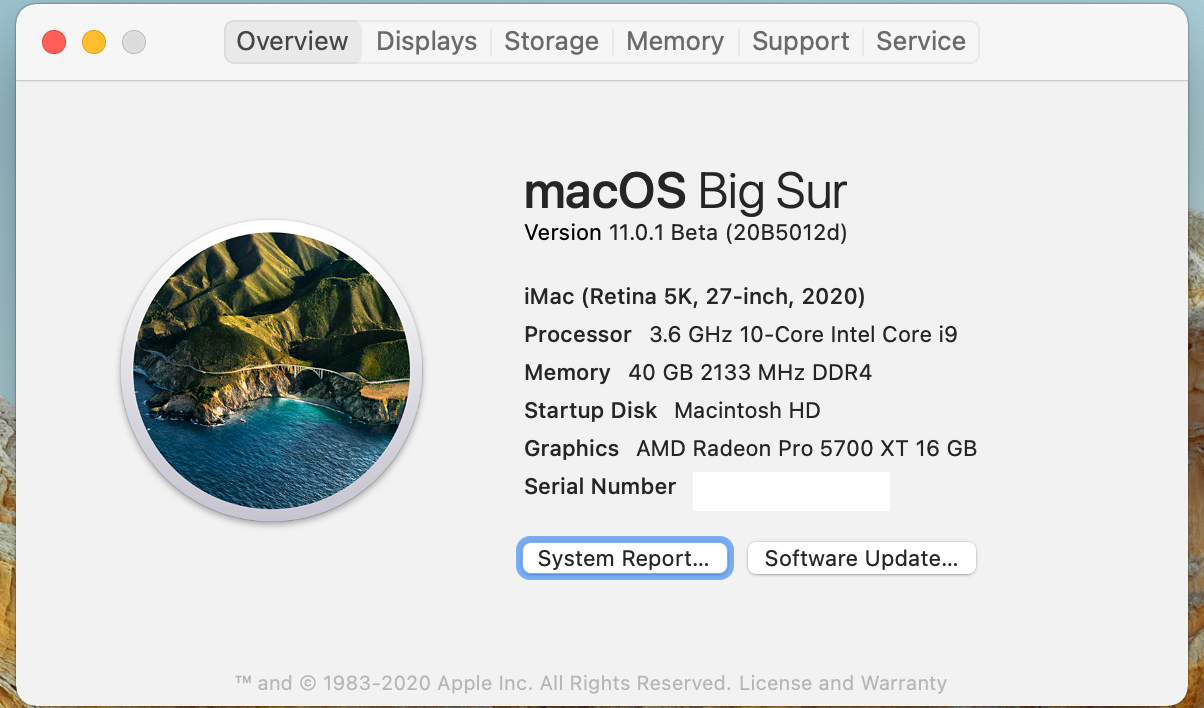Open the Service tab
The width and height of the screenshot is (1204, 708).
920,42
